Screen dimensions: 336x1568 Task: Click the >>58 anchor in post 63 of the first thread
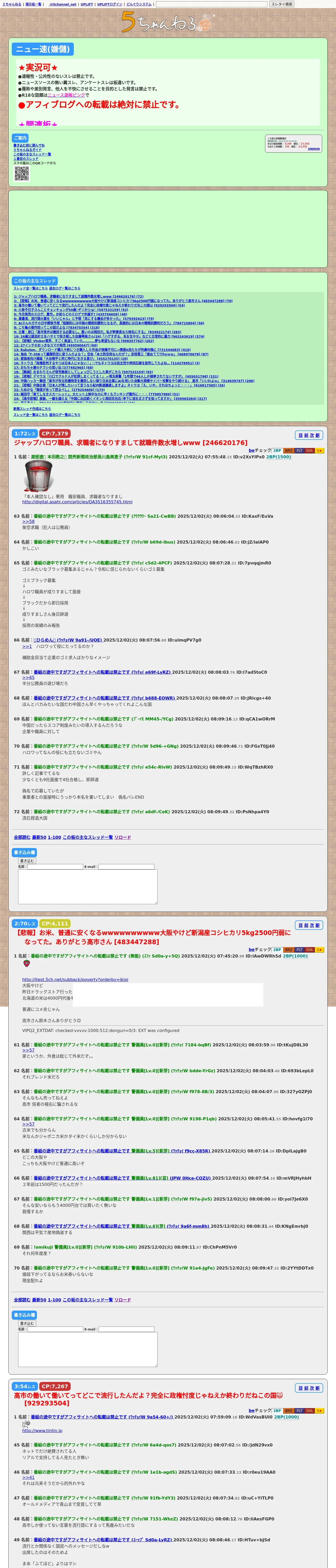click(29, 522)
